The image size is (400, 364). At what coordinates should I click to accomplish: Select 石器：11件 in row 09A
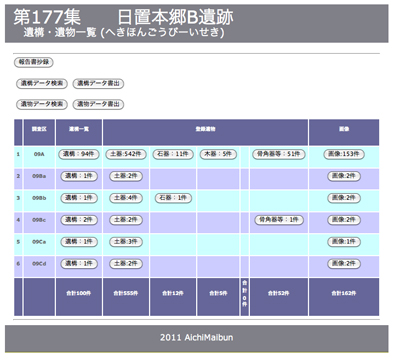point(173,154)
